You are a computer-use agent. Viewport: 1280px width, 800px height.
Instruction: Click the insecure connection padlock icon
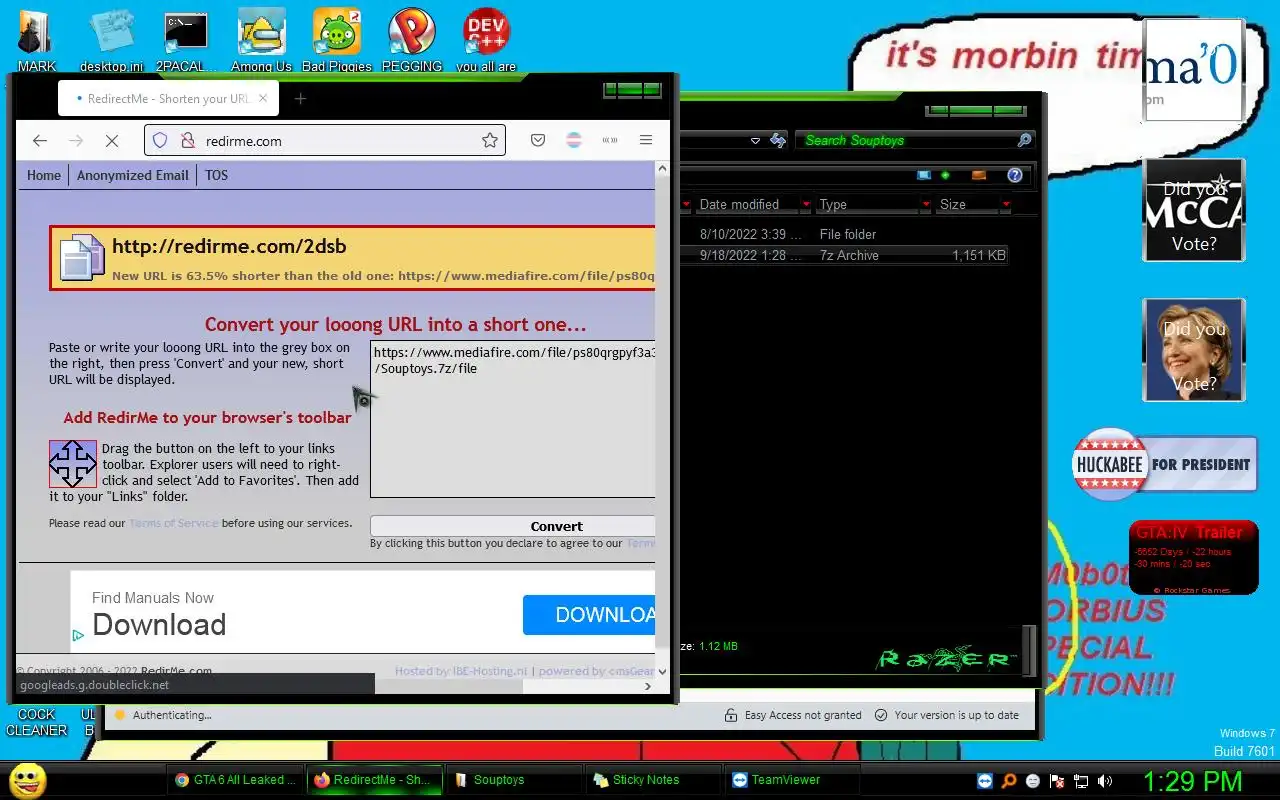187,141
